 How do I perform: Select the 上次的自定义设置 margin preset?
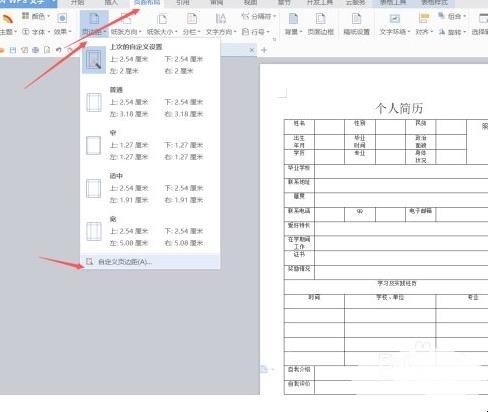pyautogui.click(x=150, y=59)
